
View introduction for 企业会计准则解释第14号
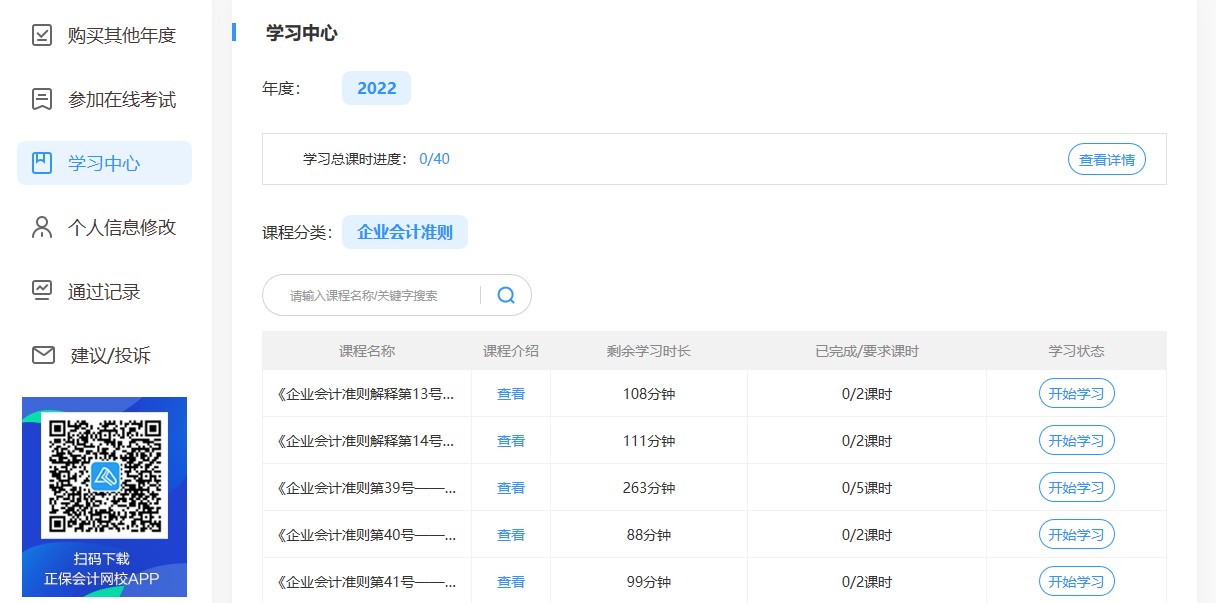click(x=510, y=440)
